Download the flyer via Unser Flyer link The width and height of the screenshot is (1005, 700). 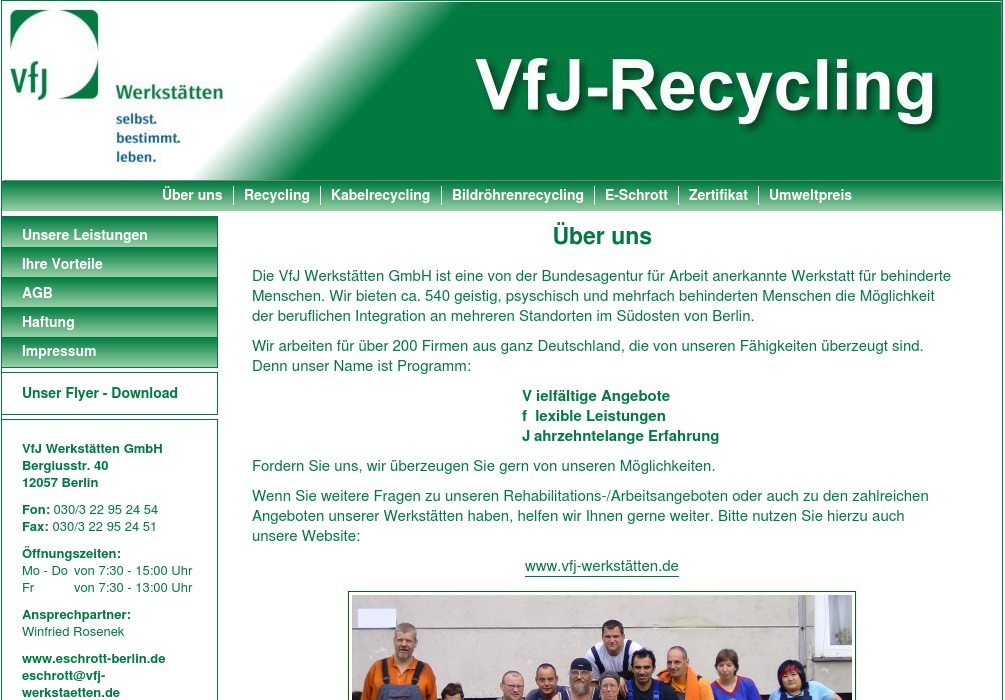point(100,393)
